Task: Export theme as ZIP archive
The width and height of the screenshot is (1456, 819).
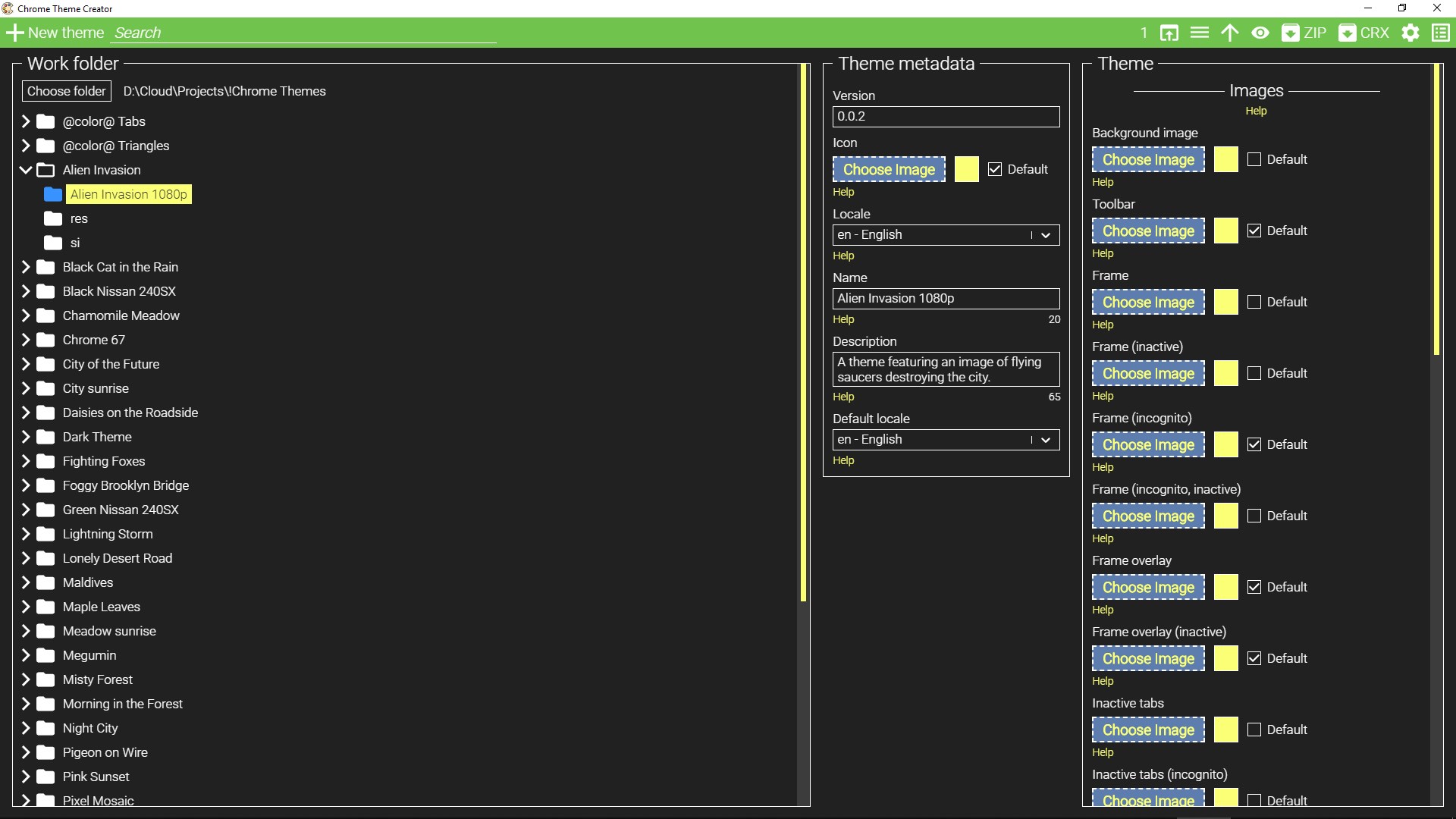Action: (1304, 33)
